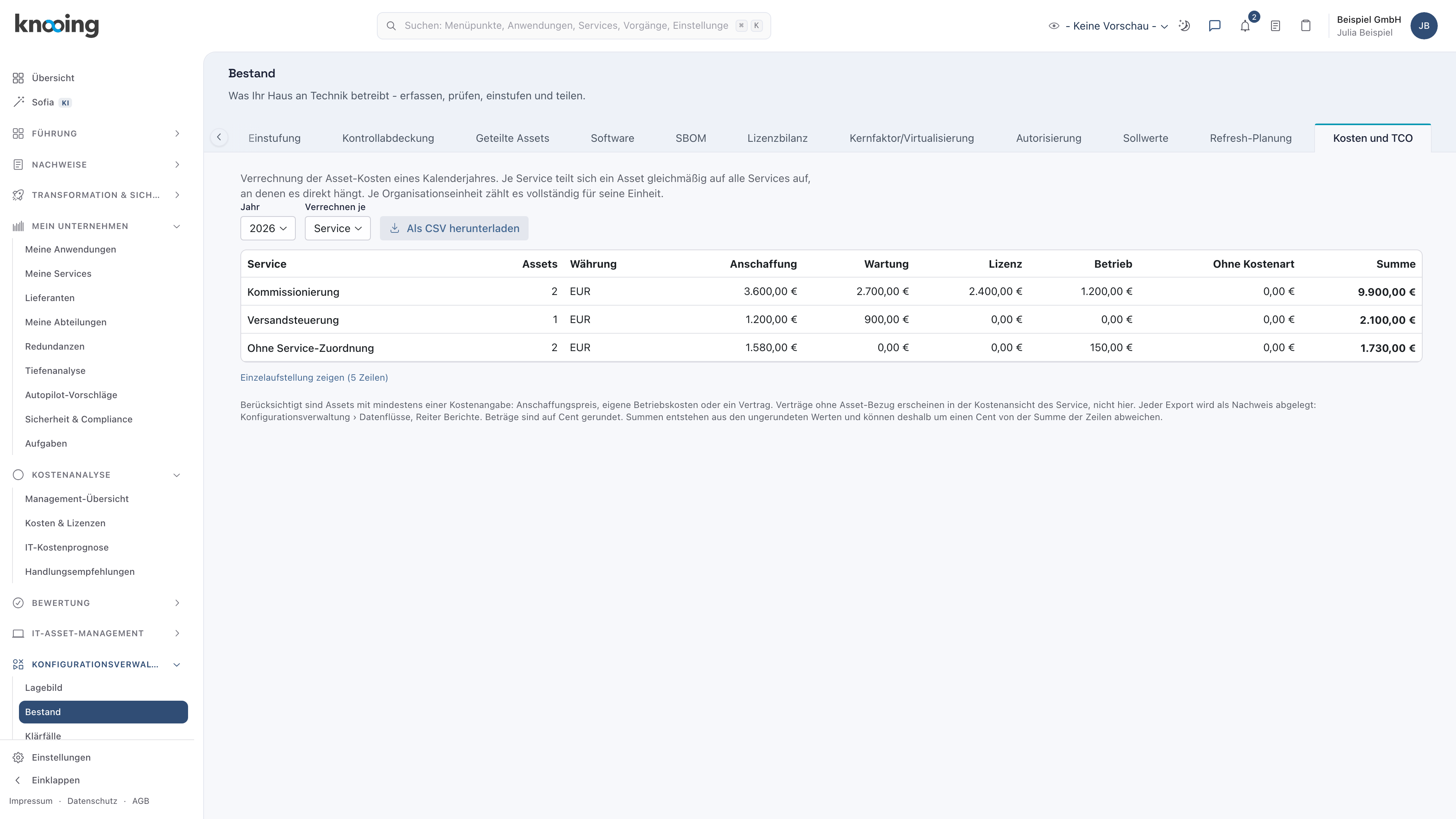Switch to the Lizenzbilanz tab
Screen dimensions: 1456x819
pos(777,138)
